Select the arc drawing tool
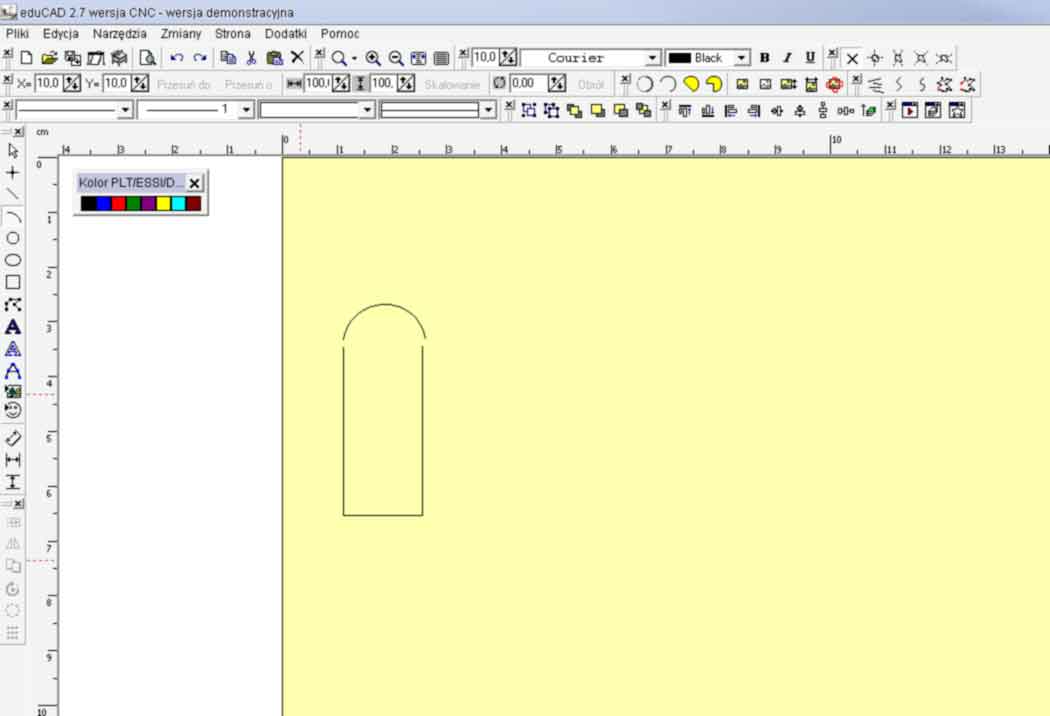This screenshot has height=716, width=1050. click(x=13, y=216)
